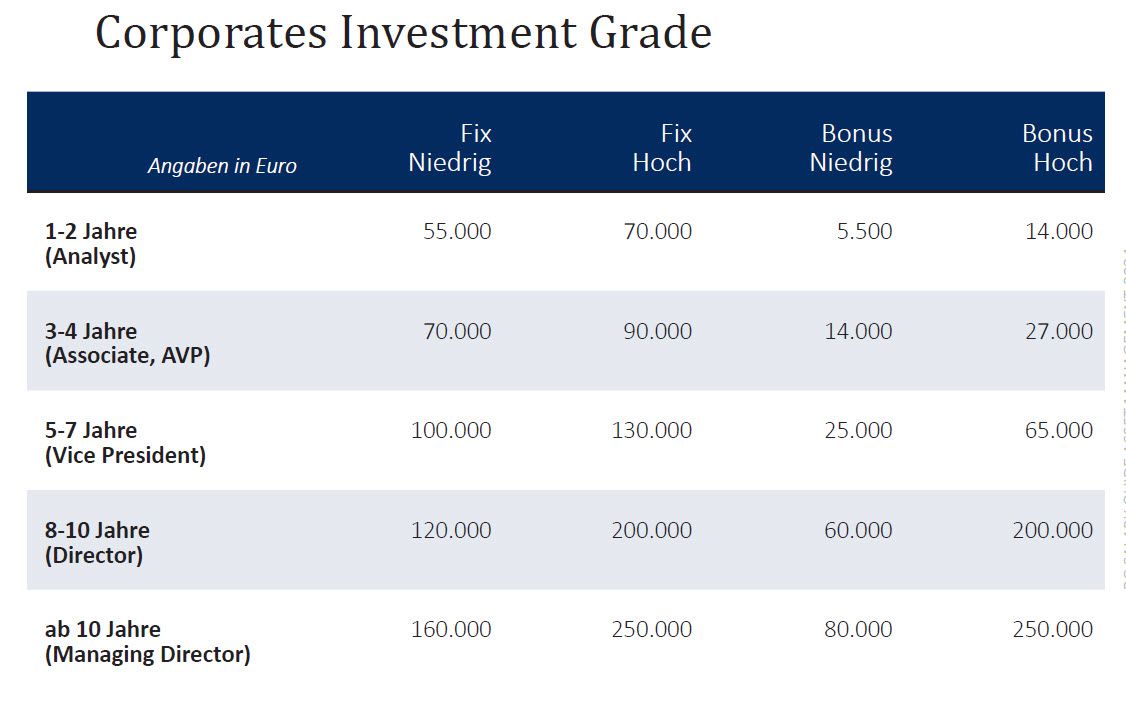Select the 27.000 Associate Bonus Hoch value
This screenshot has height=707, width=1126.
tap(1058, 331)
